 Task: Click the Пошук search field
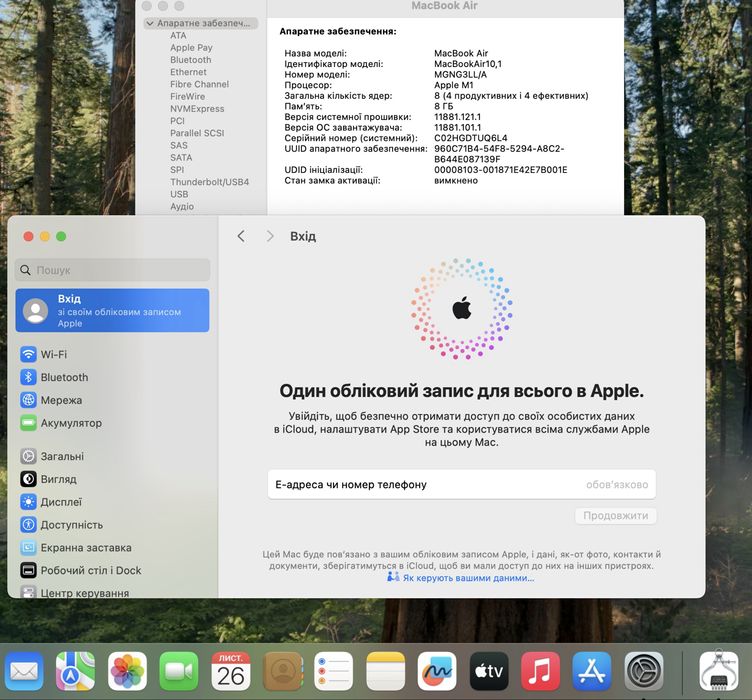click(113, 270)
